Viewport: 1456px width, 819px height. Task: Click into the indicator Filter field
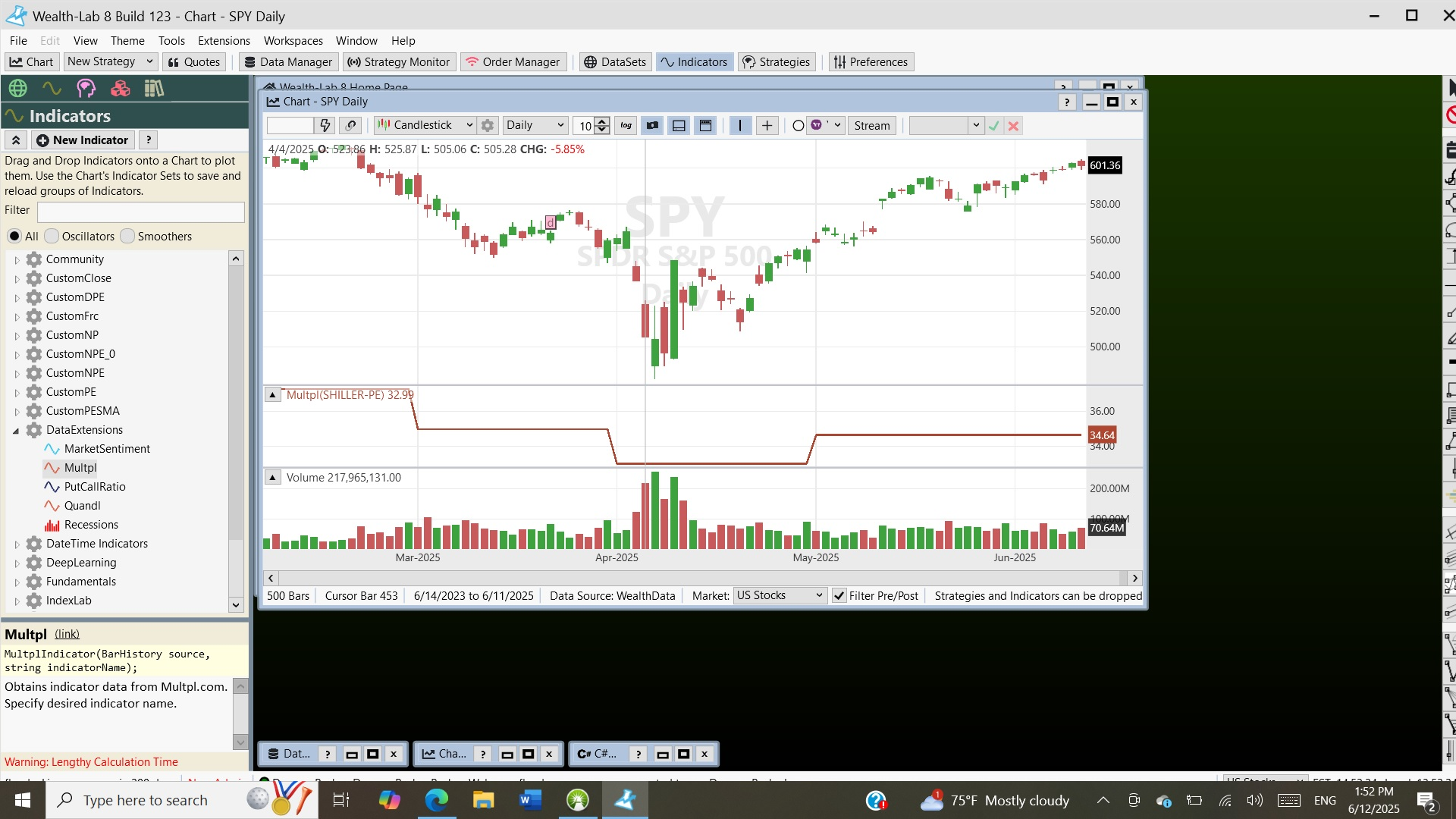pyautogui.click(x=141, y=212)
